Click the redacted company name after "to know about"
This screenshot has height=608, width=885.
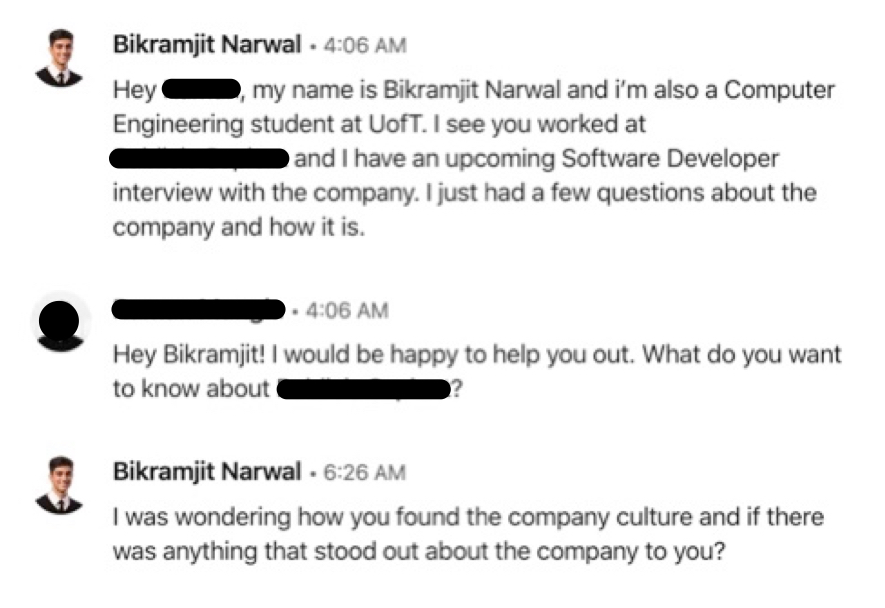click(x=361, y=389)
